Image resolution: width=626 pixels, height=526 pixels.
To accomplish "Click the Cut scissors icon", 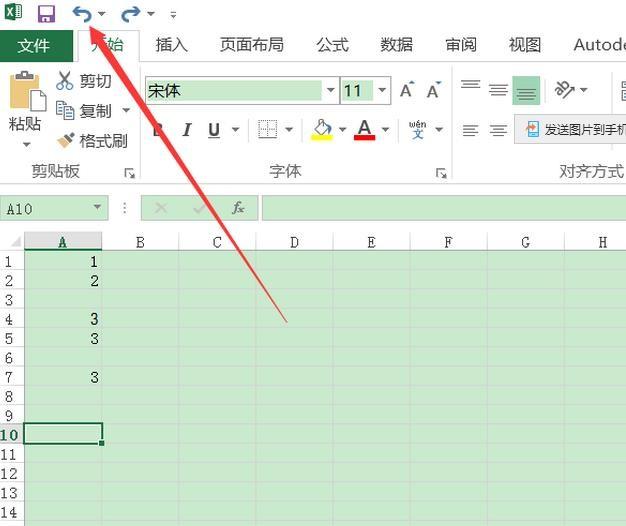I will tap(66, 81).
